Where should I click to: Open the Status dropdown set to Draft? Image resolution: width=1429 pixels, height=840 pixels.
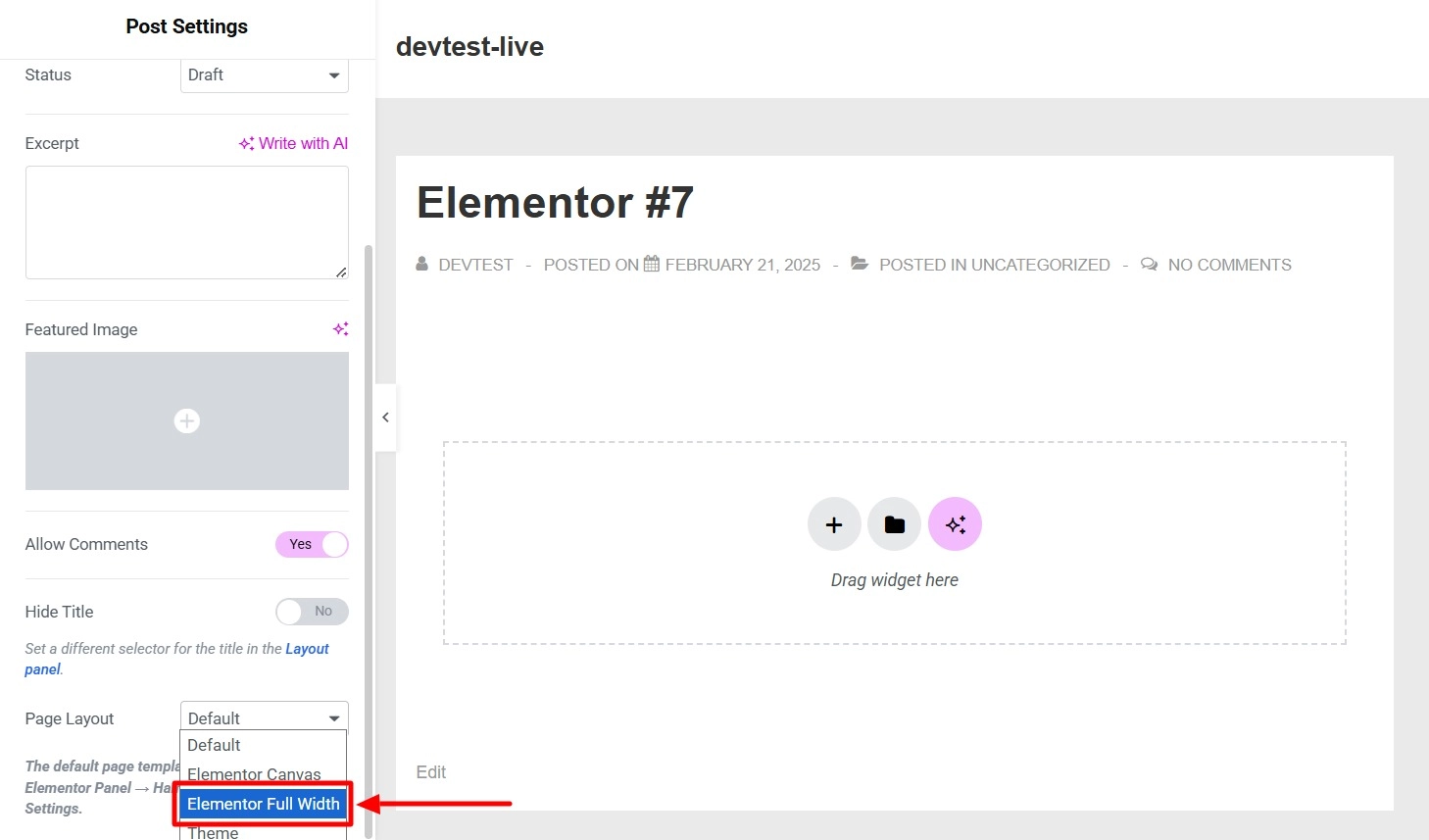pos(265,75)
